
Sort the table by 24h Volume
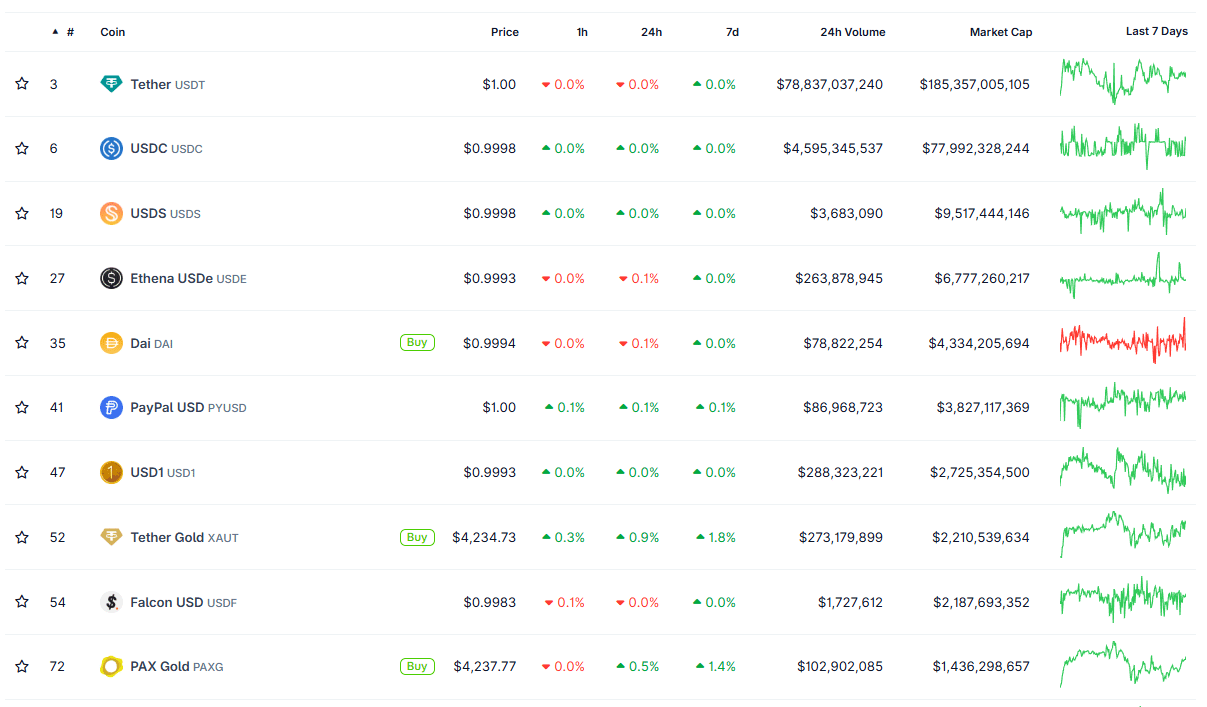[852, 31]
